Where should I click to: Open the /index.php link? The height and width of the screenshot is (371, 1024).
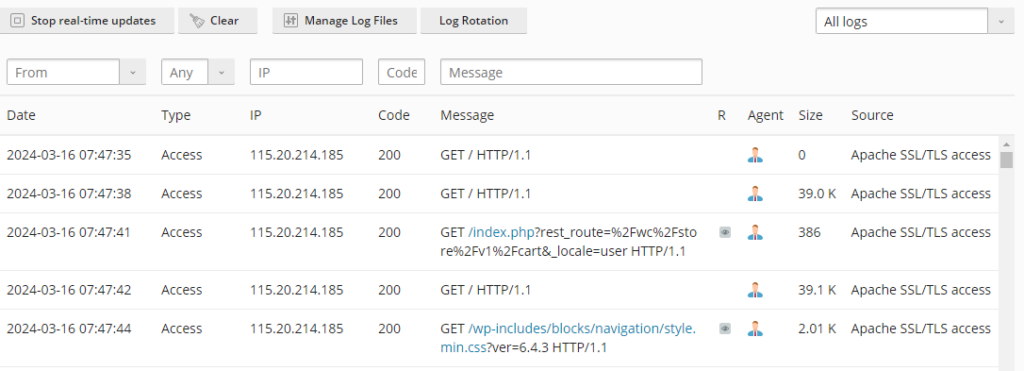pyautogui.click(x=502, y=233)
